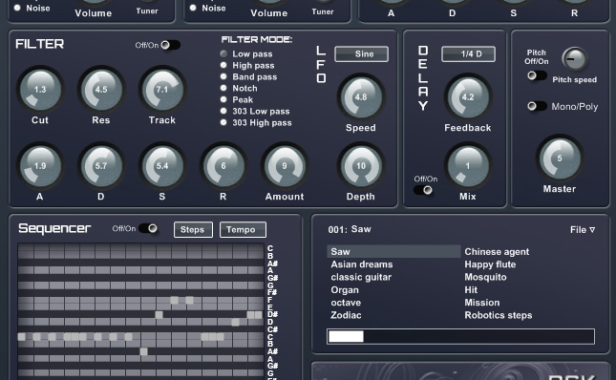Screen dimensions: 616x380
Task: Click the first sequencer step in the C row
Action: (22, 337)
